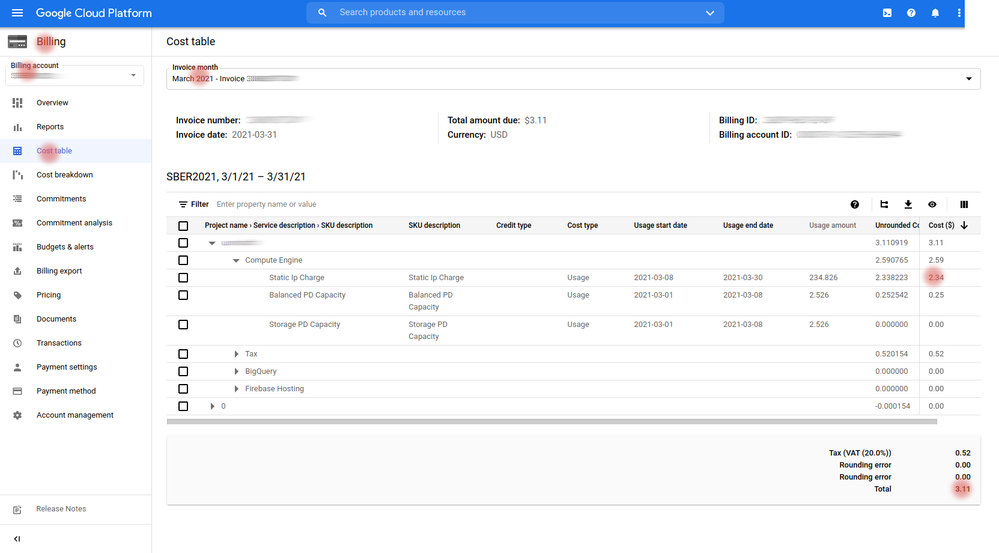Check the Firebase Hosting row checkbox
This screenshot has width=999, height=553.
pos(183,389)
